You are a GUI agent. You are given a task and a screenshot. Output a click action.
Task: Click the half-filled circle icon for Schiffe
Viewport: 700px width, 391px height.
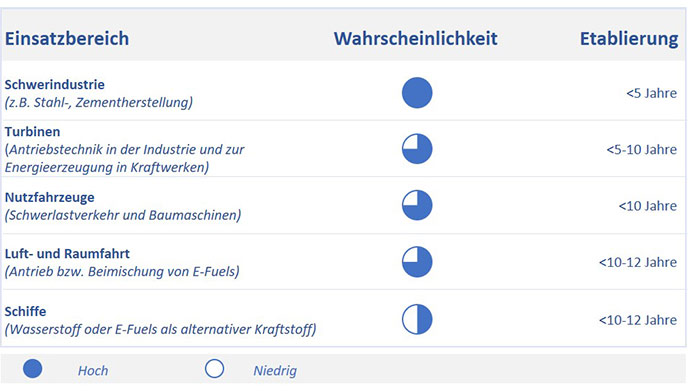point(417,319)
